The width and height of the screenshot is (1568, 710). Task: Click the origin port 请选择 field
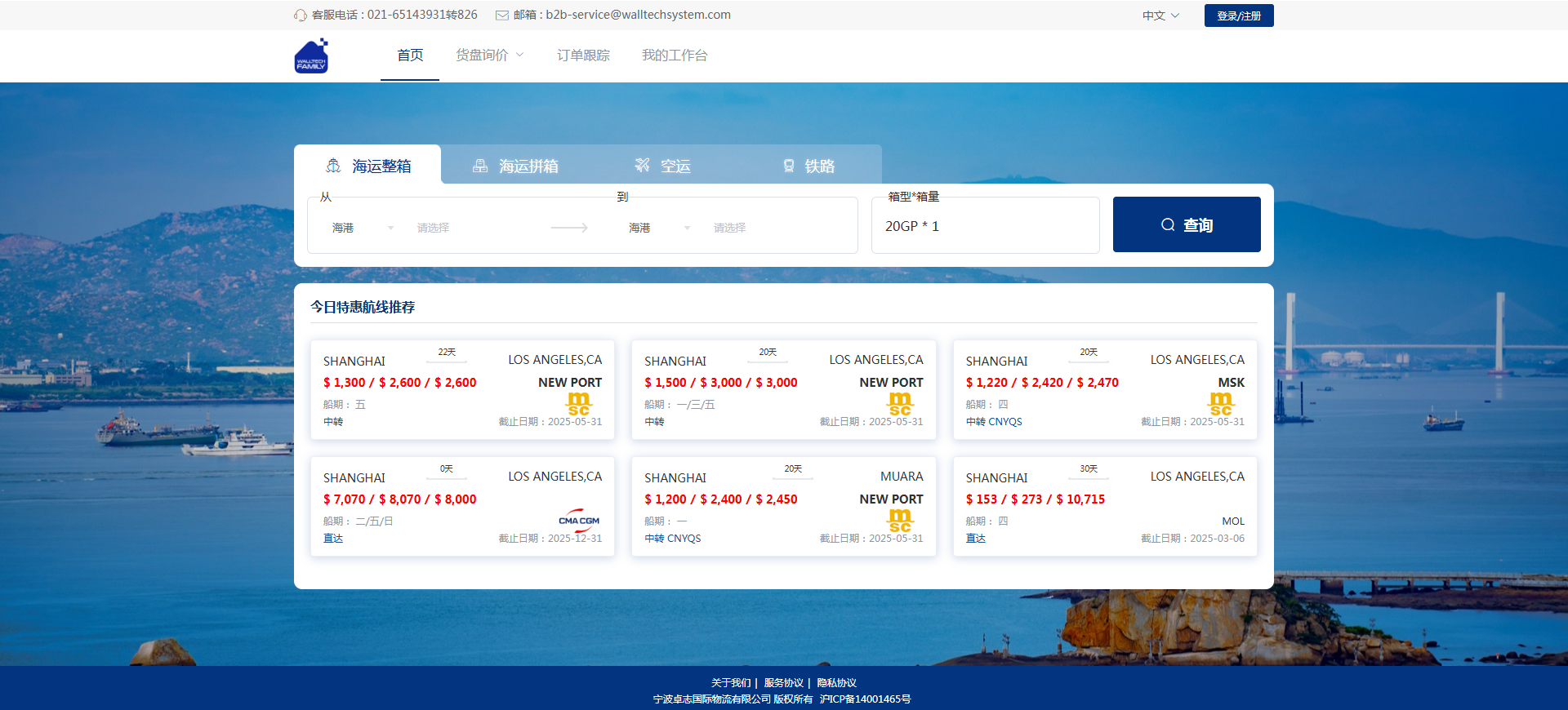(474, 228)
